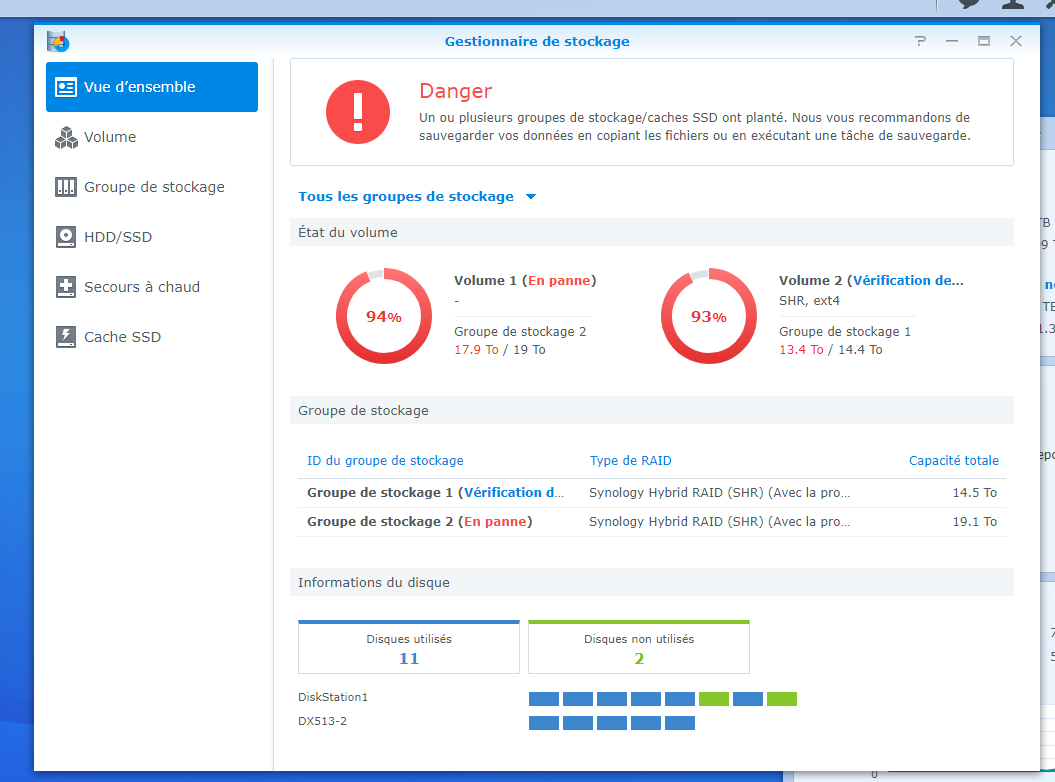Click the 94% Volume 1 usage ring
1055x782 pixels.
coord(384,316)
